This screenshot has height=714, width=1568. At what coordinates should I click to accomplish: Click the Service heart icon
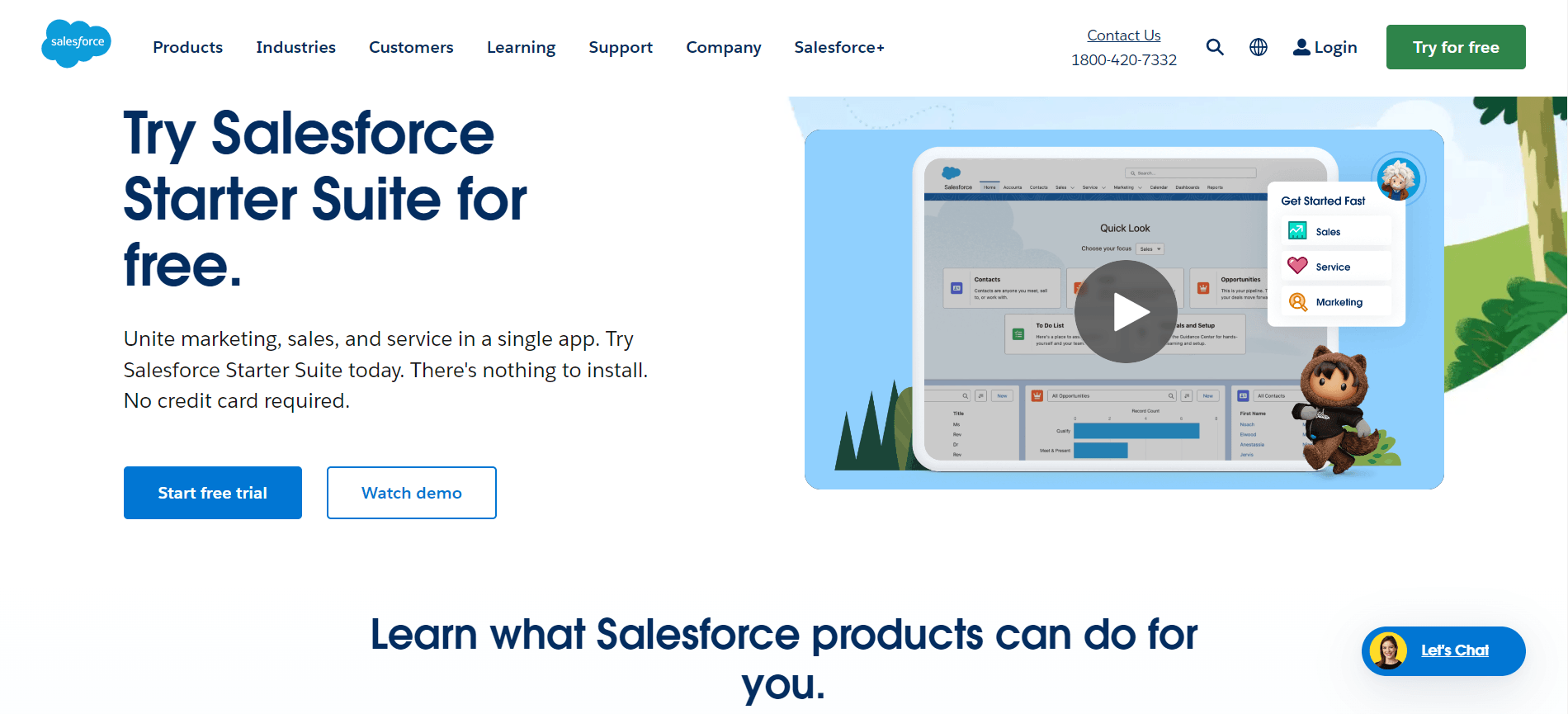click(x=1297, y=266)
